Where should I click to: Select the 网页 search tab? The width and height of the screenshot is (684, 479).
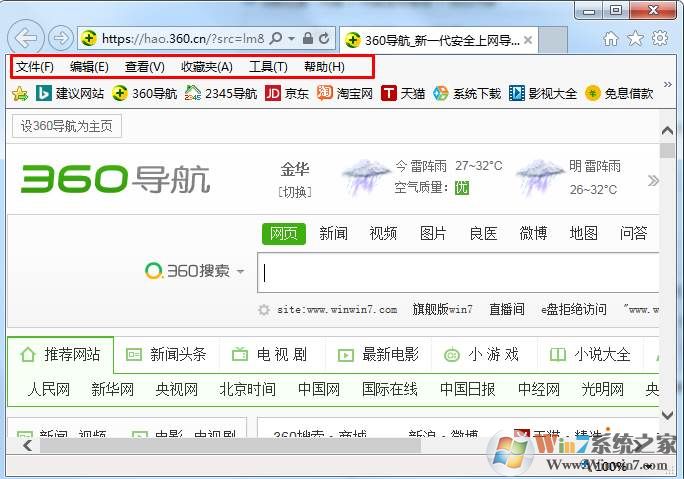tap(284, 234)
